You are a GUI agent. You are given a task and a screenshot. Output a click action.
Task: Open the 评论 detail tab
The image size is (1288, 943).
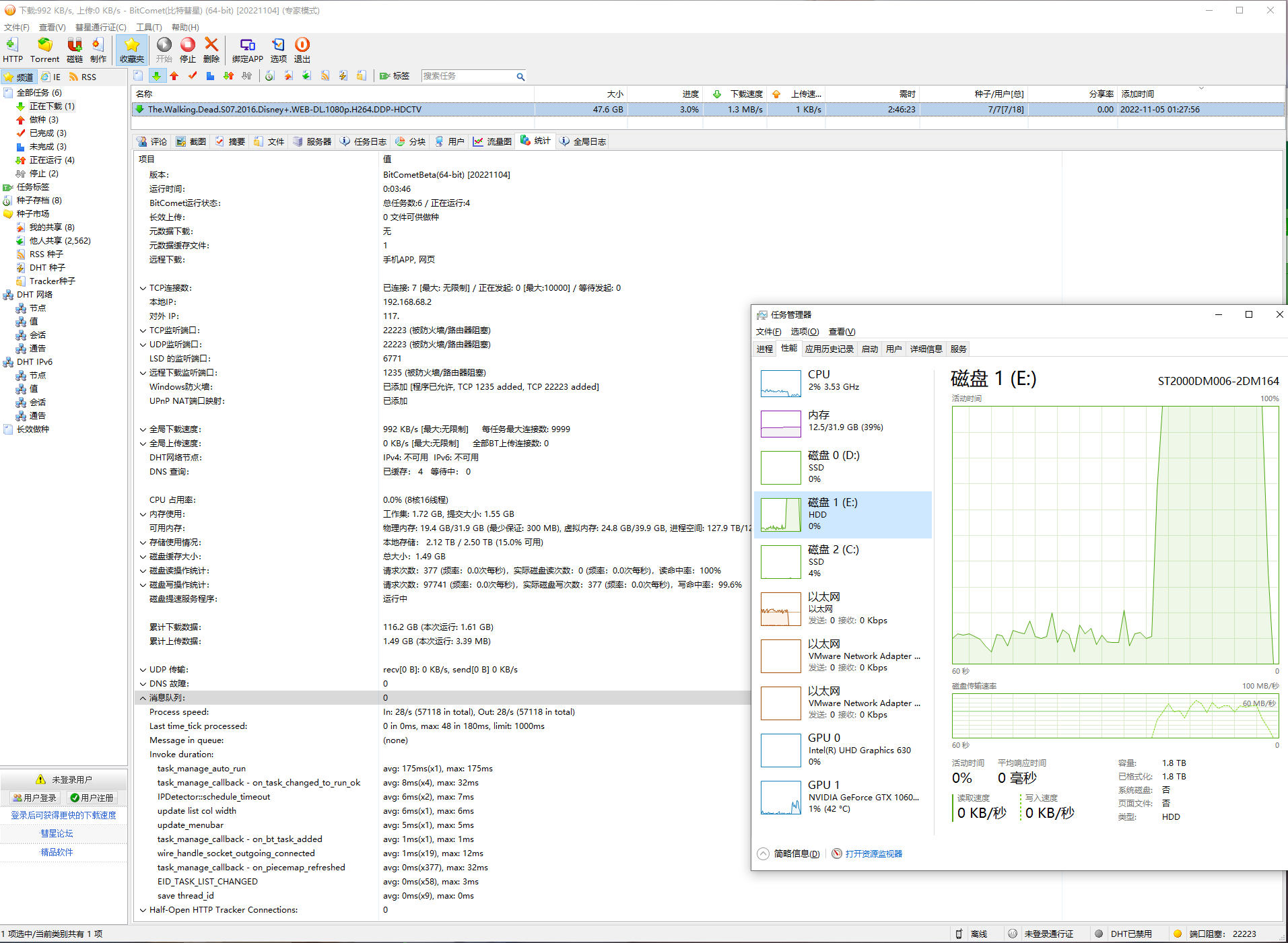(152, 141)
